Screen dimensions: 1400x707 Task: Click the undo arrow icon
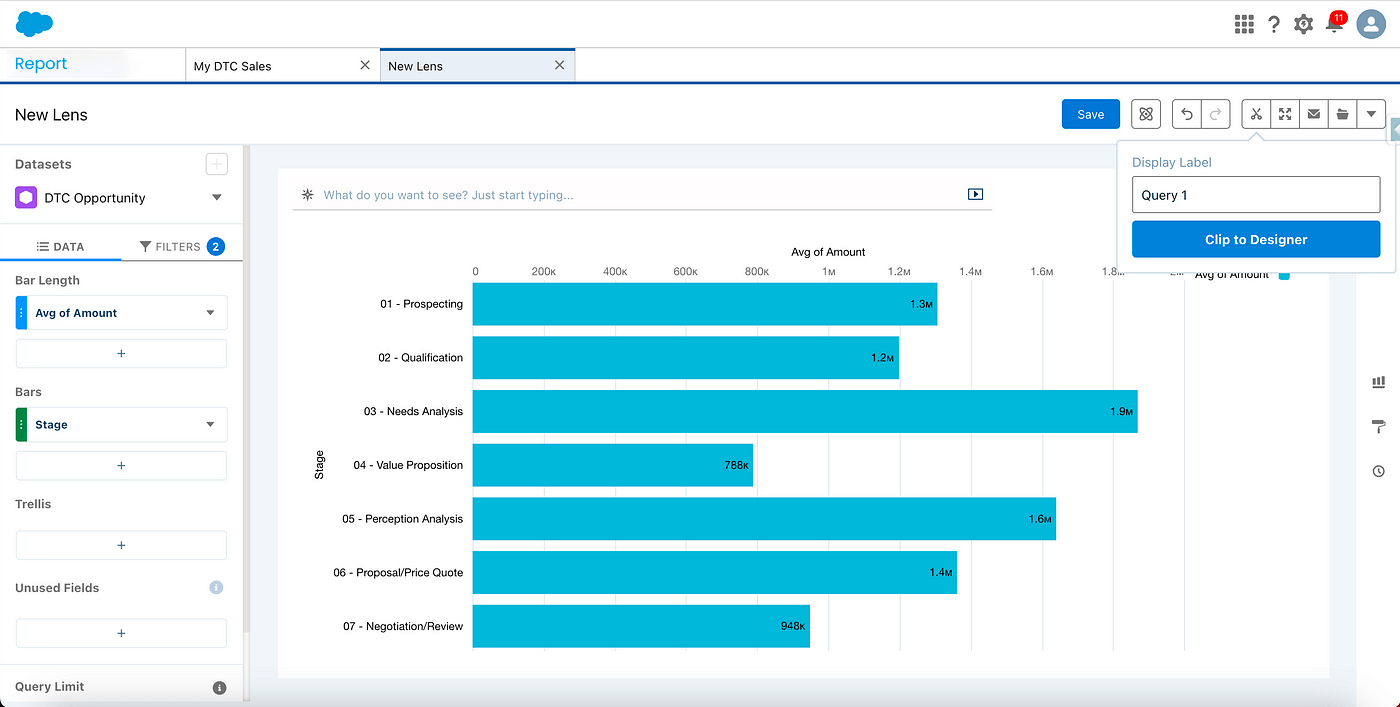coord(1187,114)
